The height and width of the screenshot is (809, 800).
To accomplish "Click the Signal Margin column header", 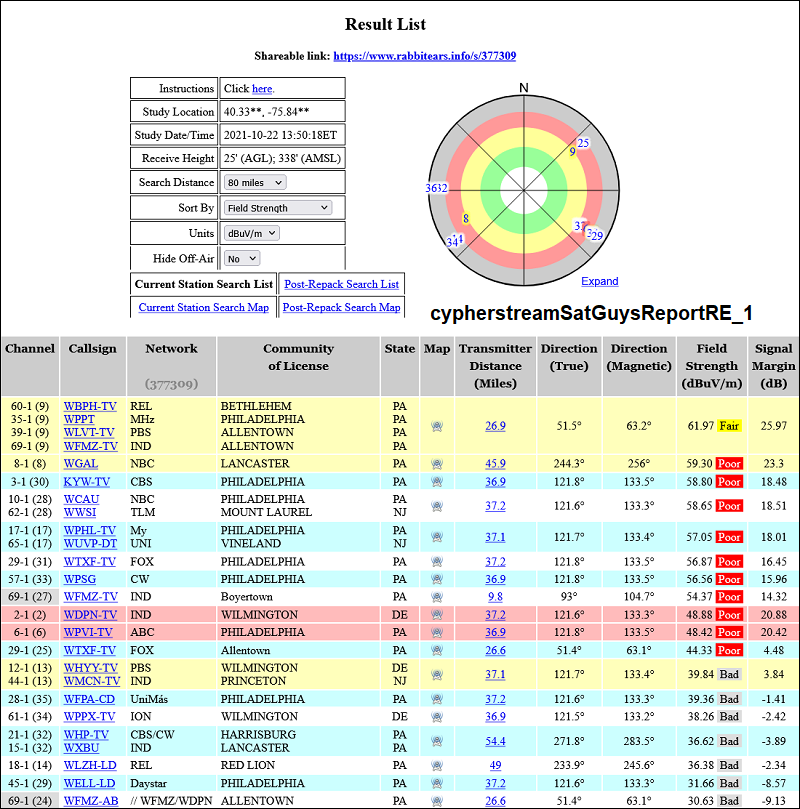I will [773, 366].
